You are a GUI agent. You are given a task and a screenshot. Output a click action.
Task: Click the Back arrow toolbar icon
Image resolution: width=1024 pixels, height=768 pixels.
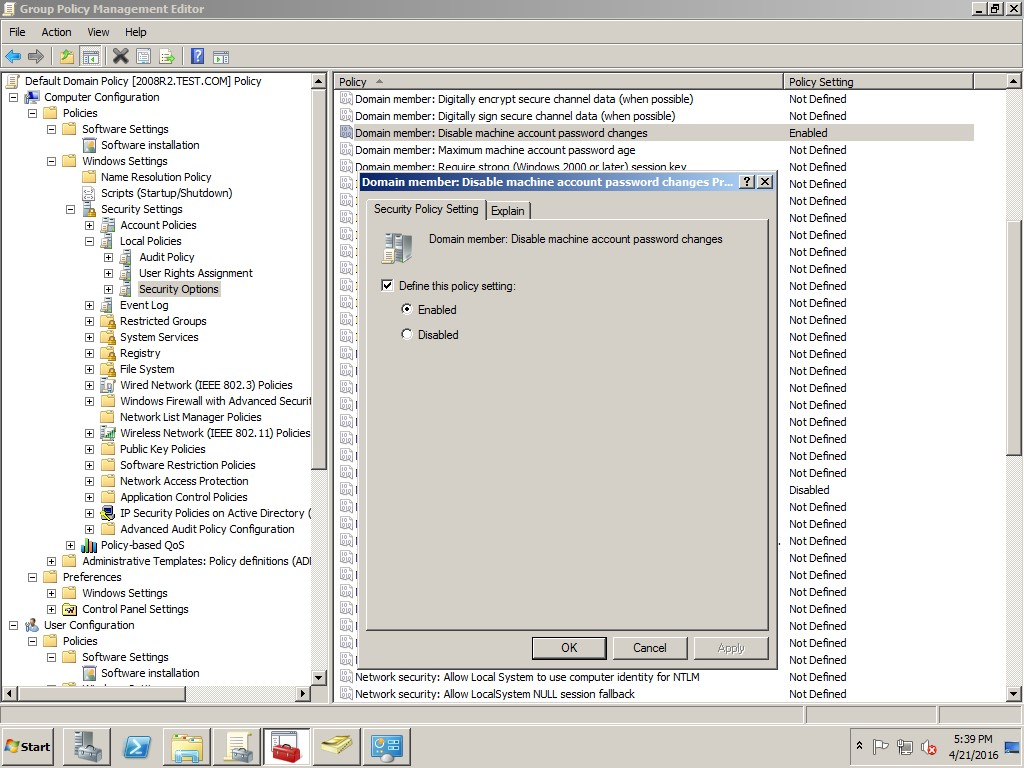click(x=13, y=57)
